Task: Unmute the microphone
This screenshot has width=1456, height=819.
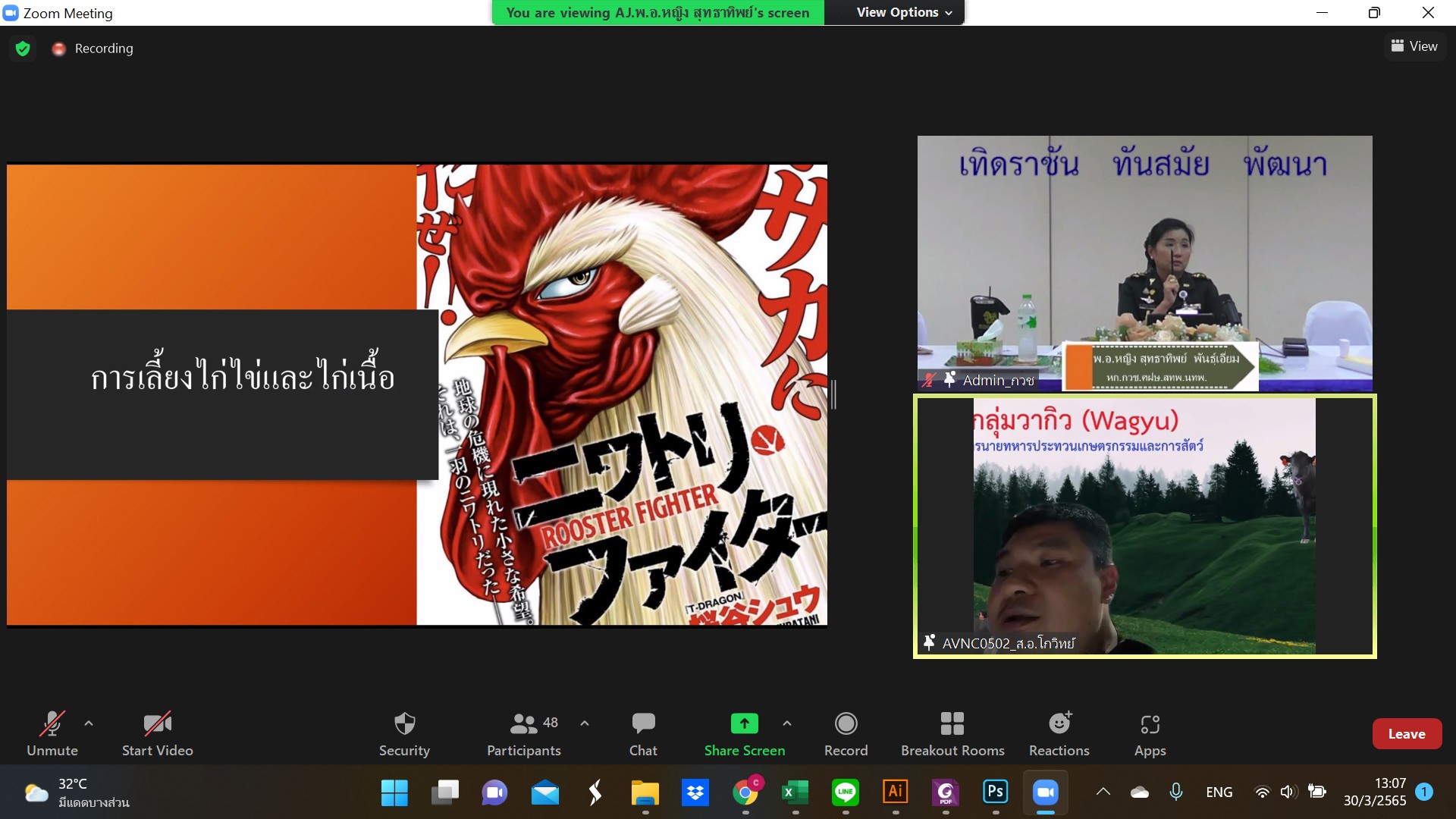Action: (x=52, y=733)
